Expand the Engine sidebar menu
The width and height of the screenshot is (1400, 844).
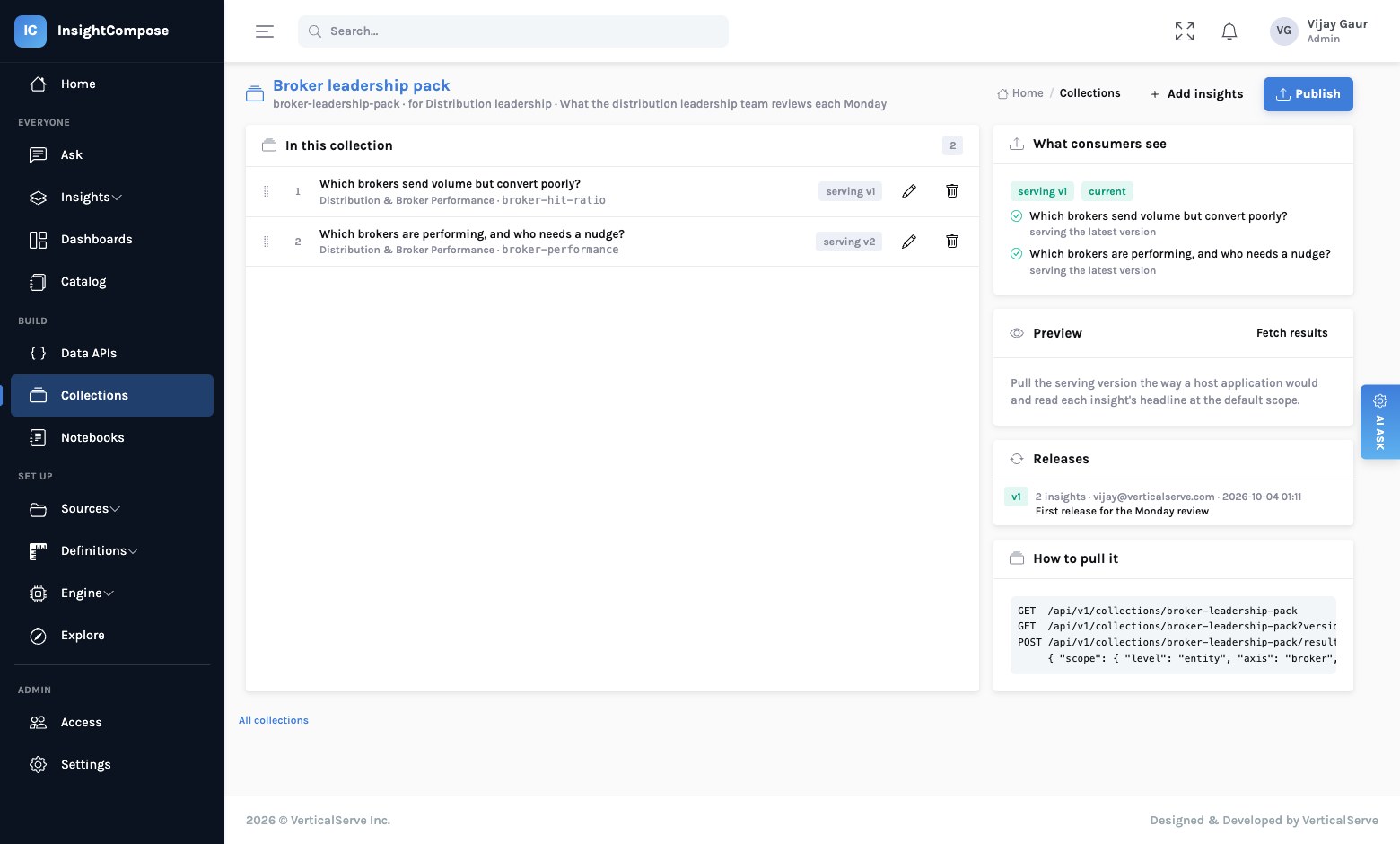tap(112, 593)
